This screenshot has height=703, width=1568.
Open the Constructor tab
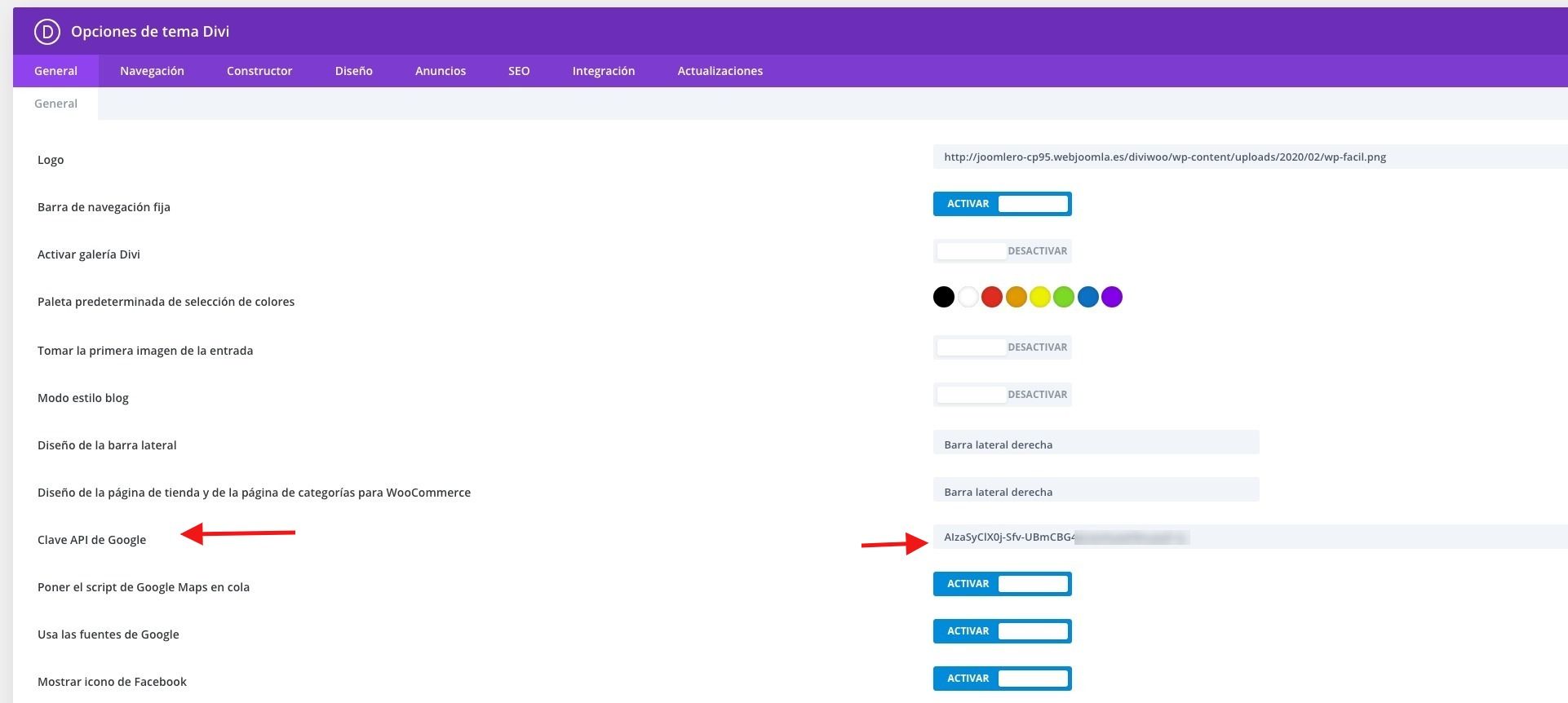pyautogui.click(x=259, y=71)
